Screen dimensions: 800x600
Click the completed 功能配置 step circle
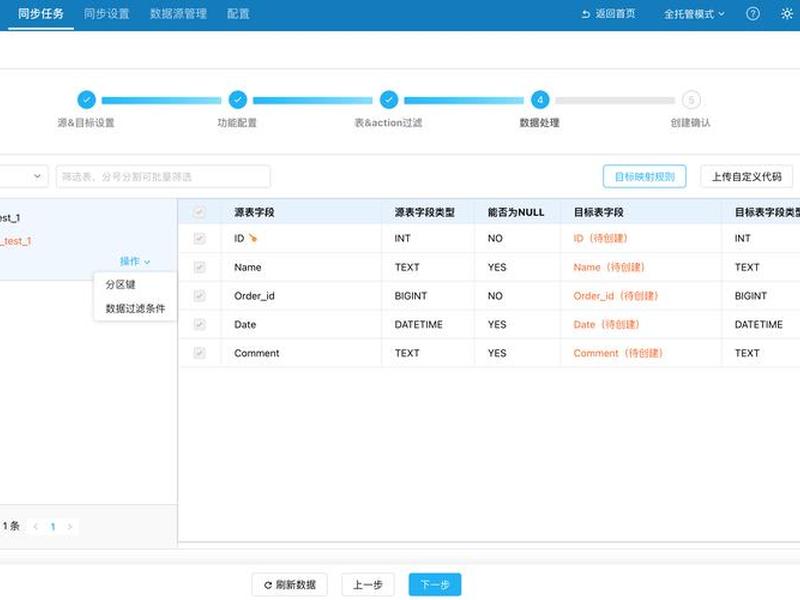coord(238,99)
